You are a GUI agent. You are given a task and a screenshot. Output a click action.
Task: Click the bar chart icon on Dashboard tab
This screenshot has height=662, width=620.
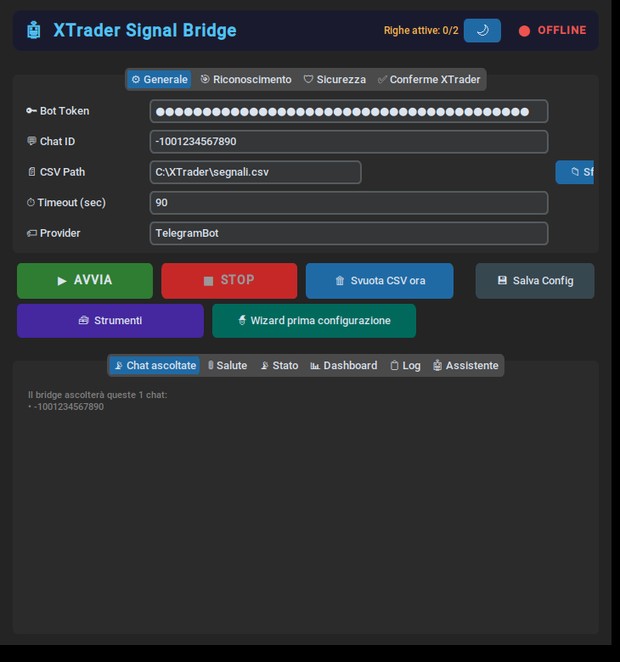click(315, 366)
